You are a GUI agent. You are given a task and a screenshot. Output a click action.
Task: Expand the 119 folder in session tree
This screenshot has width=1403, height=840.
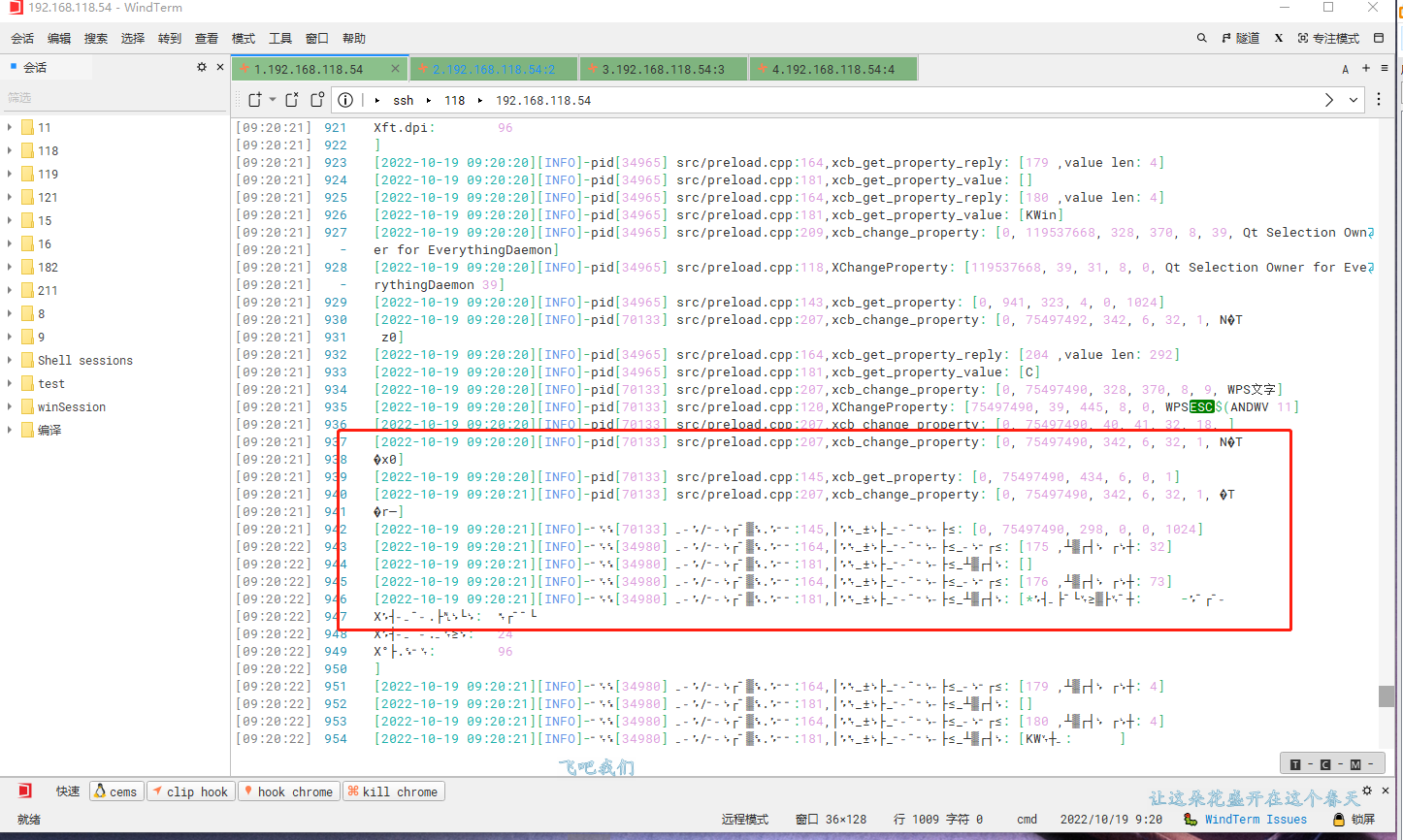pyautogui.click(x=10, y=174)
